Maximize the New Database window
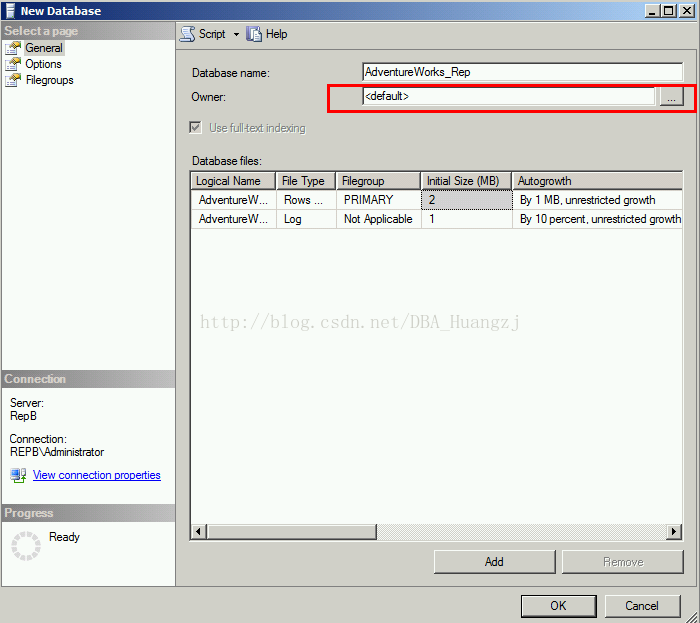The height and width of the screenshot is (623, 700). (x=669, y=11)
